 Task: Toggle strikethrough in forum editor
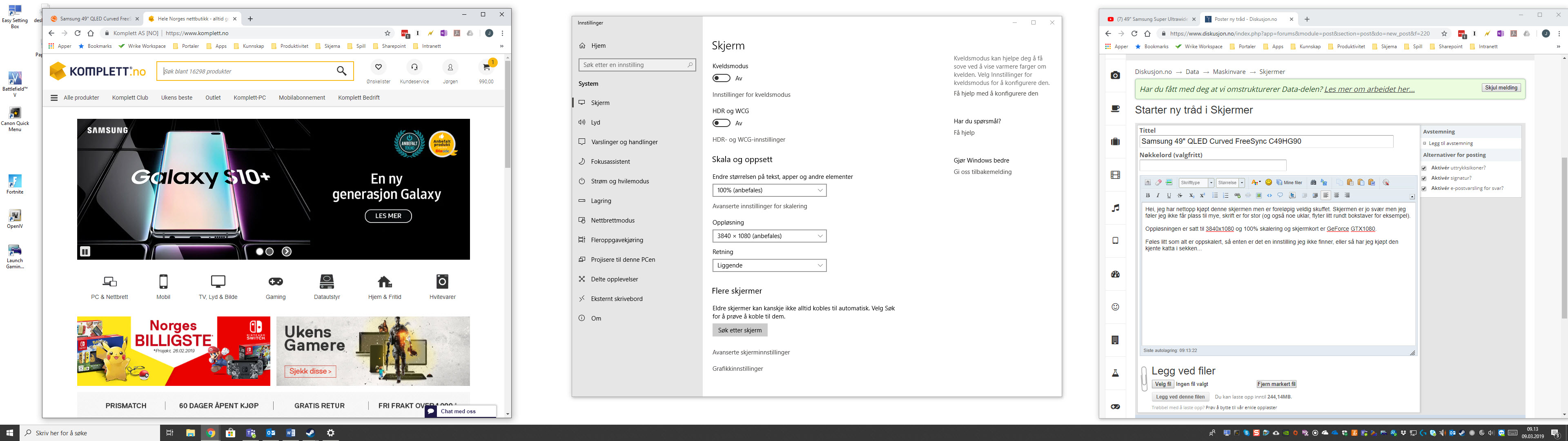tap(1180, 196)
